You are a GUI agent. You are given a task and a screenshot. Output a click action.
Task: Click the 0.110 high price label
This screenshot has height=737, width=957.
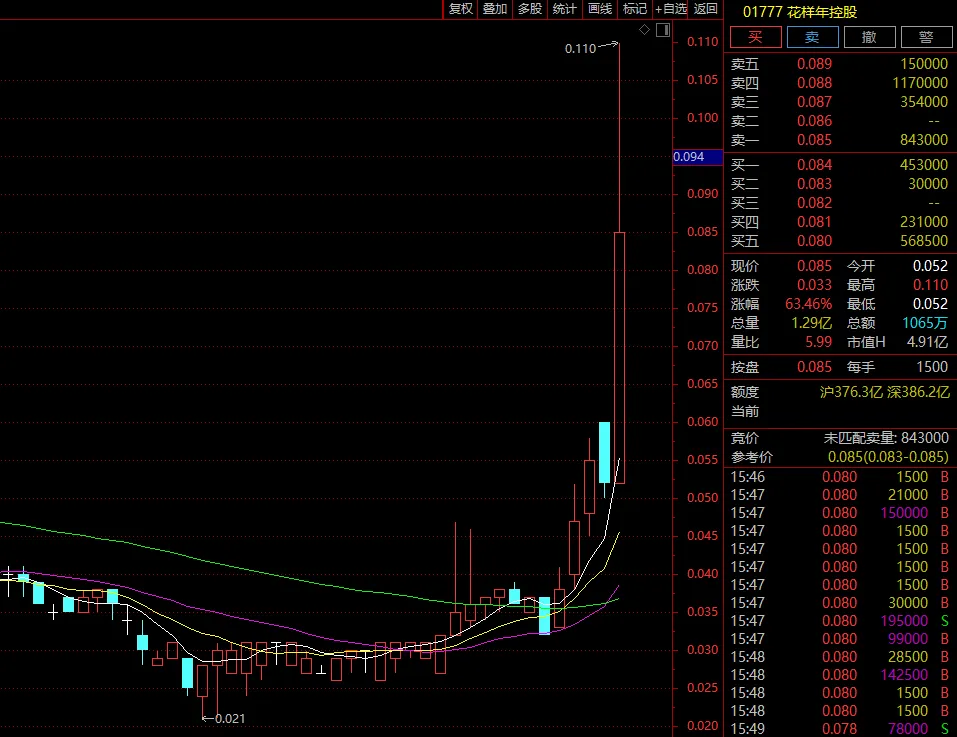coord(580,48)
